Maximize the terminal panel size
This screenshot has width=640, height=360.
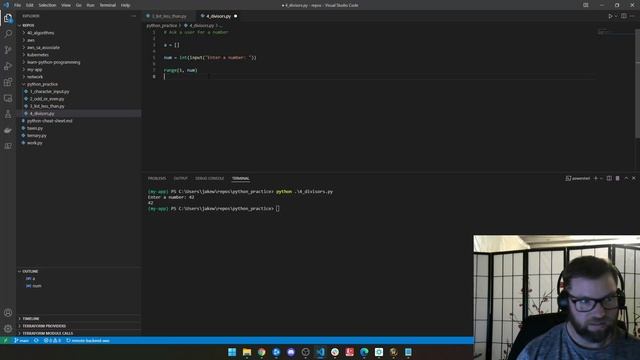(x=626, y=178)
